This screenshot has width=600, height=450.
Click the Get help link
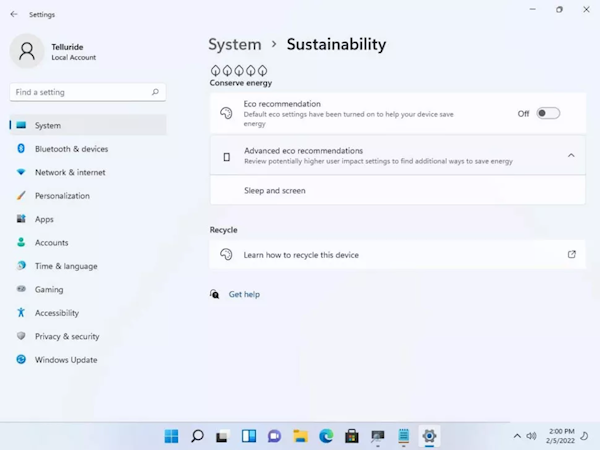tap(244, 294)
